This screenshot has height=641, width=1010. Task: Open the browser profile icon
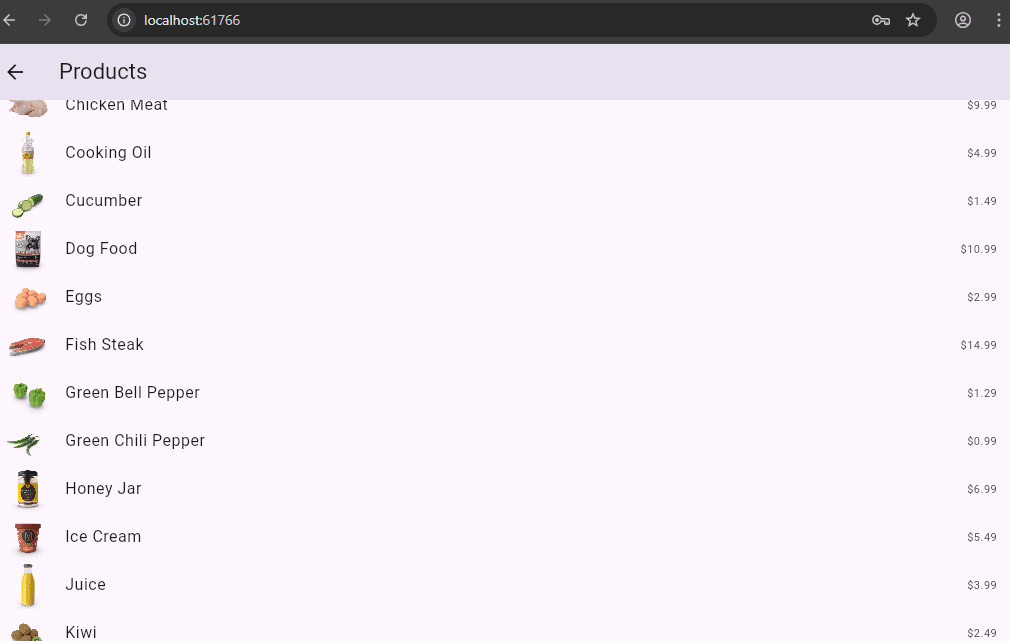click(962, 20)
